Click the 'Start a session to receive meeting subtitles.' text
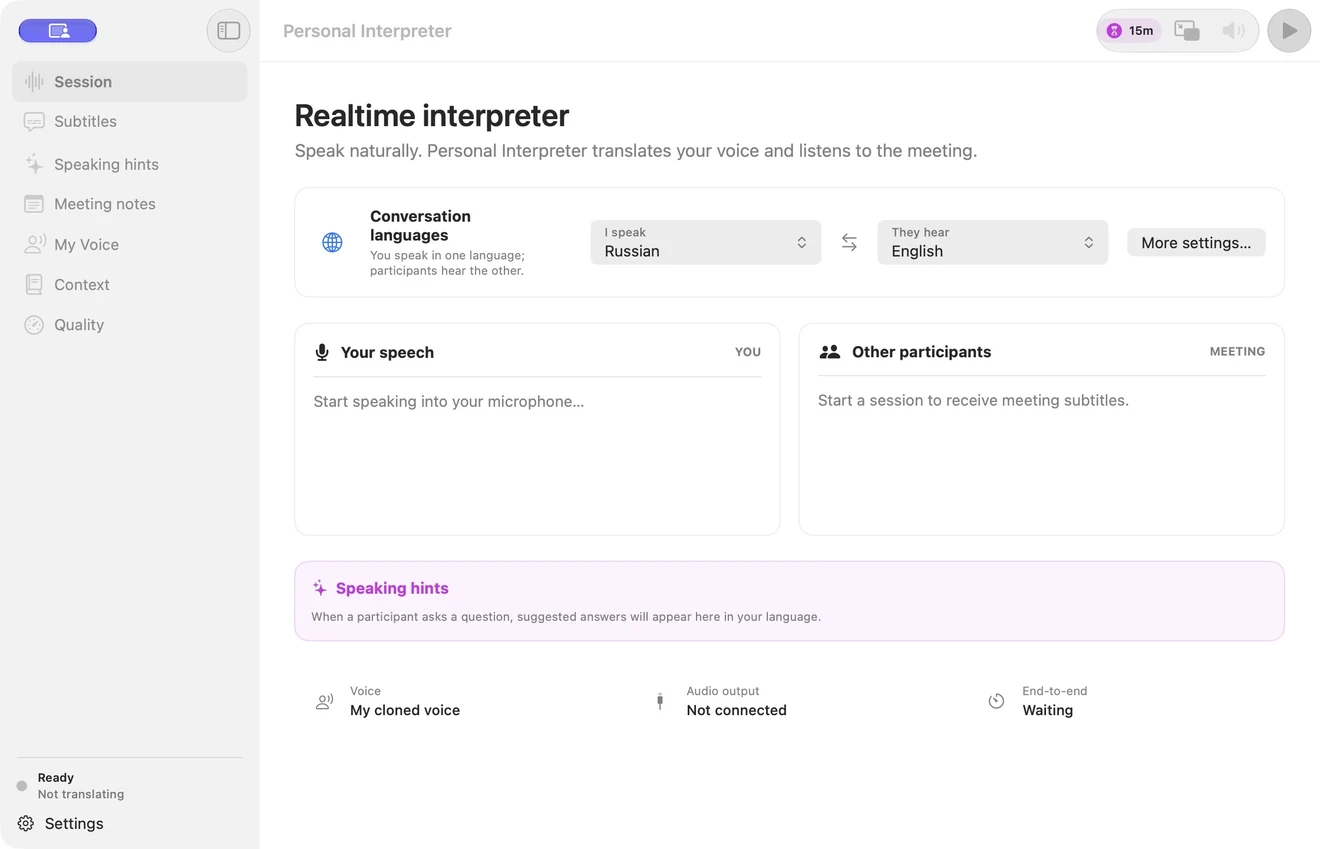The height and width of the screenshot is (849, 1320). pos(973,400)
